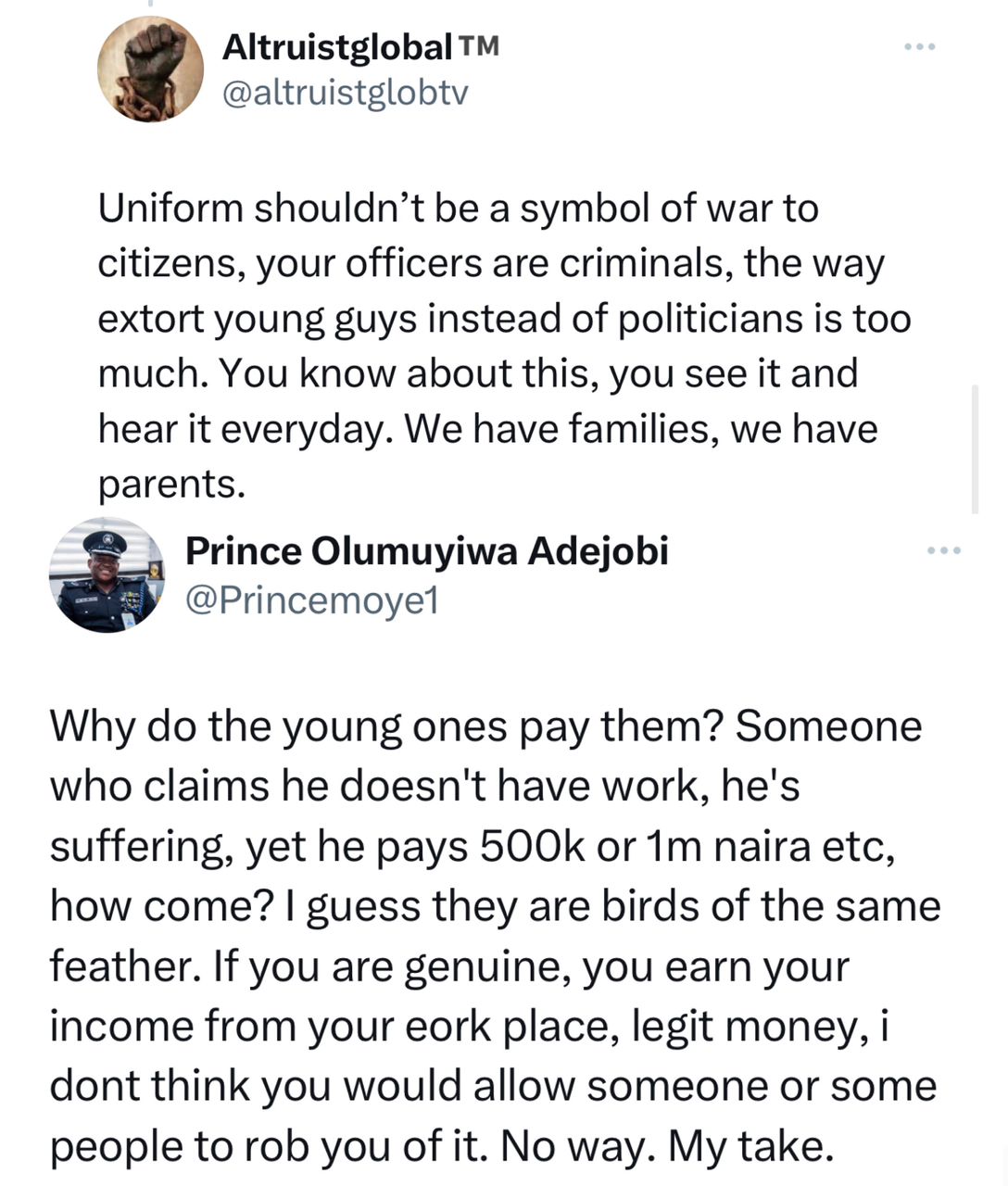
Task: Open the Altruistglobal display name
Action: [337, 46]
